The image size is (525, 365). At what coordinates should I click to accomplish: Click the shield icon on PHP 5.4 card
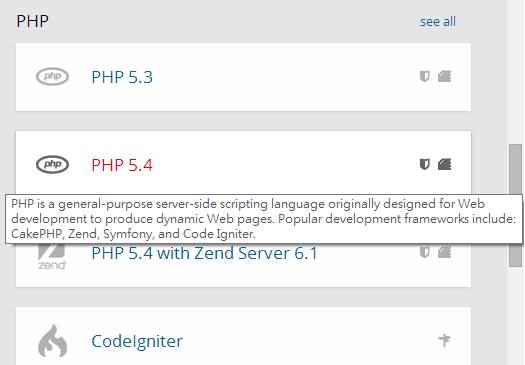point(425,164)
